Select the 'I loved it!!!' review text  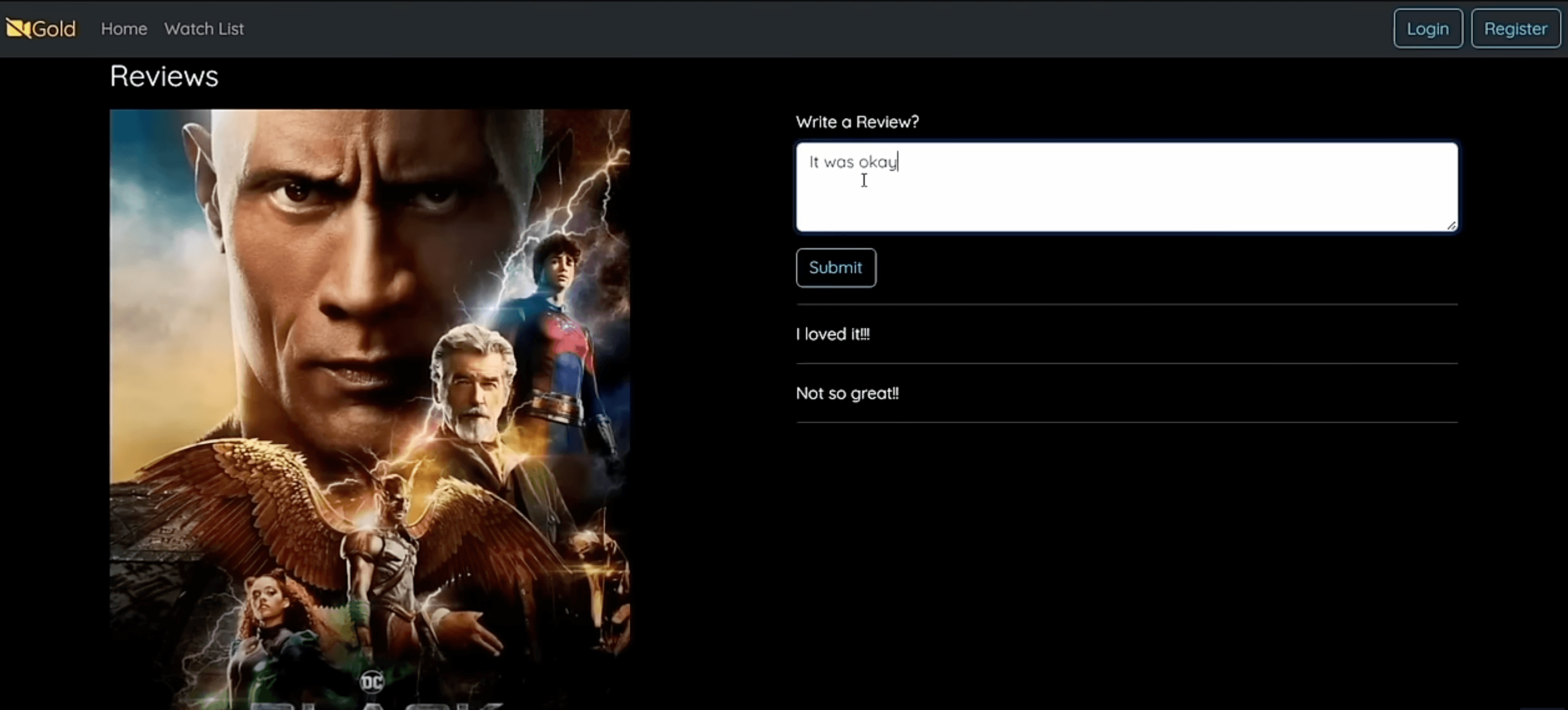(833, 334)
